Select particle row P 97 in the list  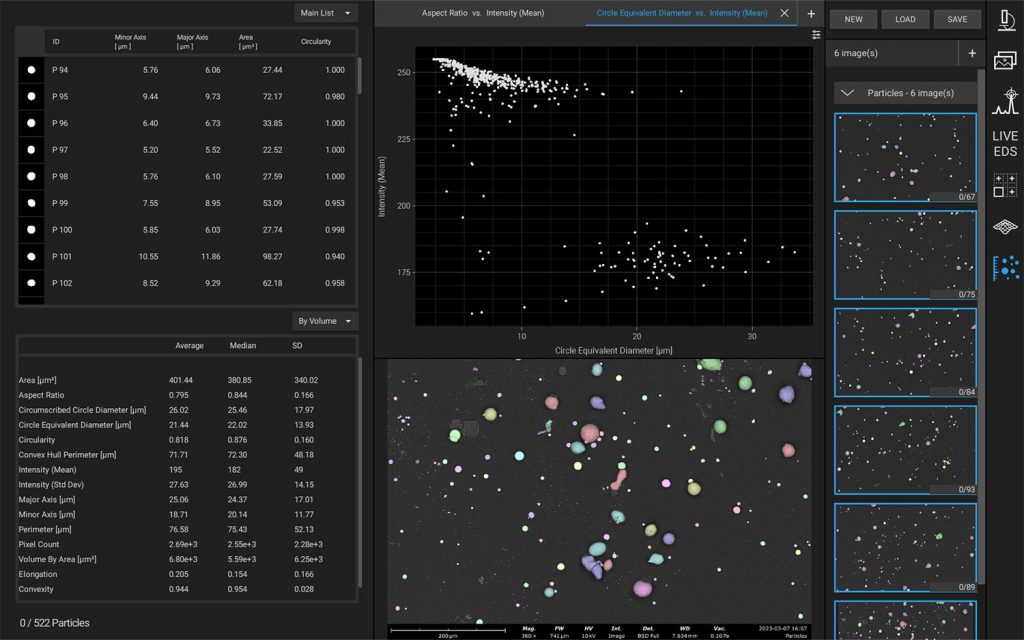click(x=188, y=150)
